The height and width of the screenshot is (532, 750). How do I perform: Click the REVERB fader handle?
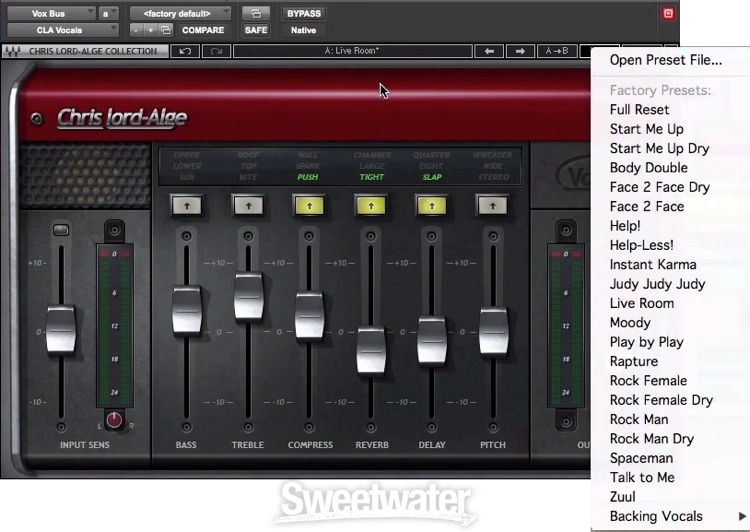371,350
